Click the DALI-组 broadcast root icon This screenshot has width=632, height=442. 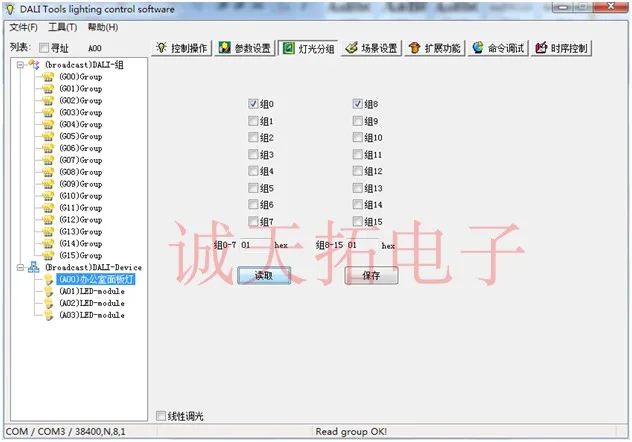[34, 64]
